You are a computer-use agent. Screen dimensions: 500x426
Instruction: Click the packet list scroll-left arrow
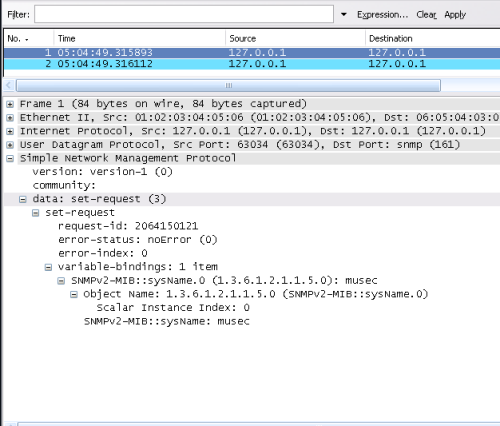[9, 85]
